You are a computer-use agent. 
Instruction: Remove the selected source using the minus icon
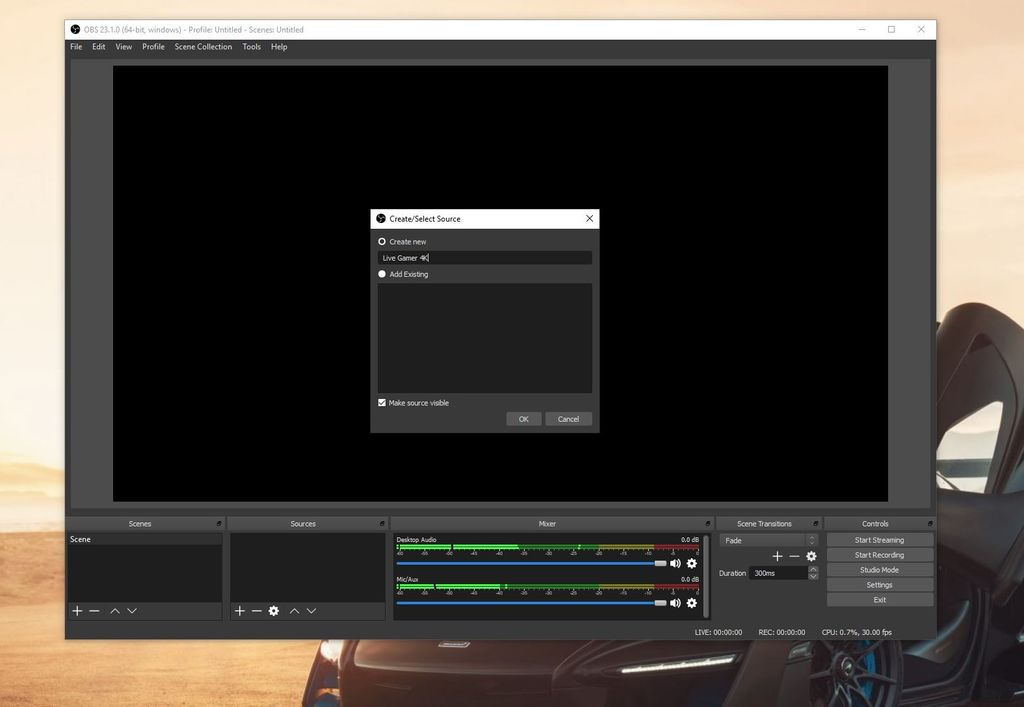[256, 611]
